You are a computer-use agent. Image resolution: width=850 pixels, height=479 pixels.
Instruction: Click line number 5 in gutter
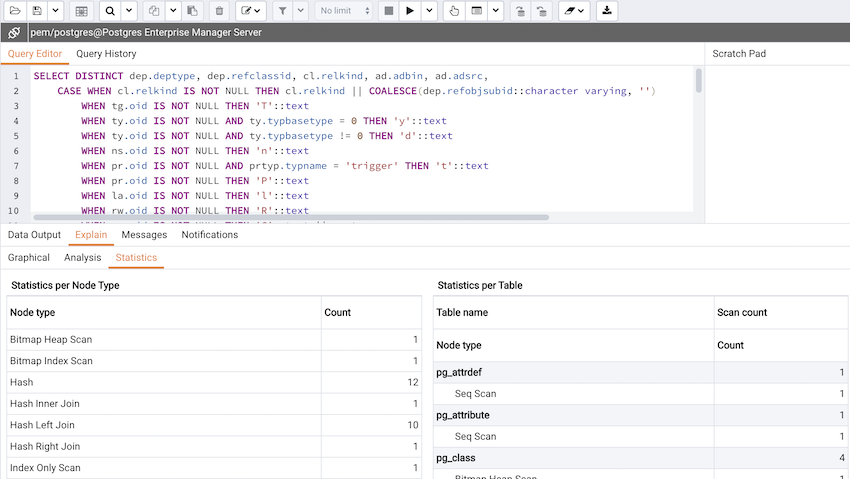(x=16, y=136)
